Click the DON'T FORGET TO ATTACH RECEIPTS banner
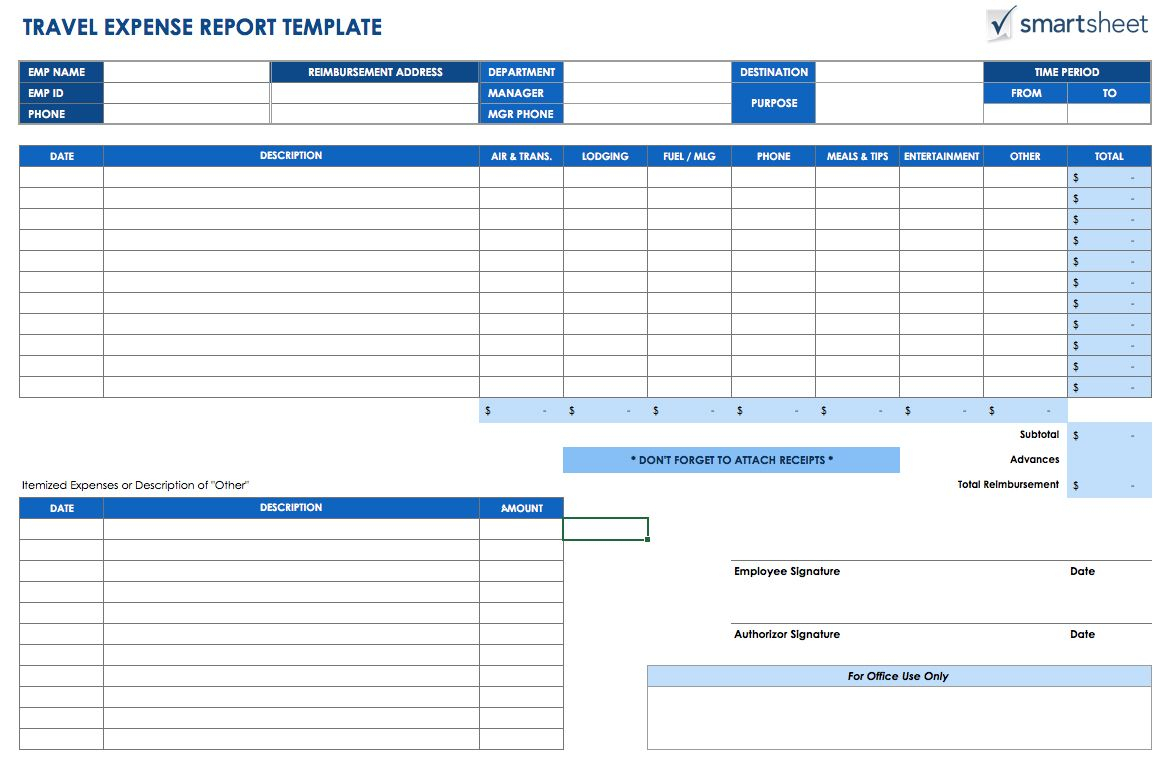Screen dimensions: 1171x767 [x=731, y=460]
